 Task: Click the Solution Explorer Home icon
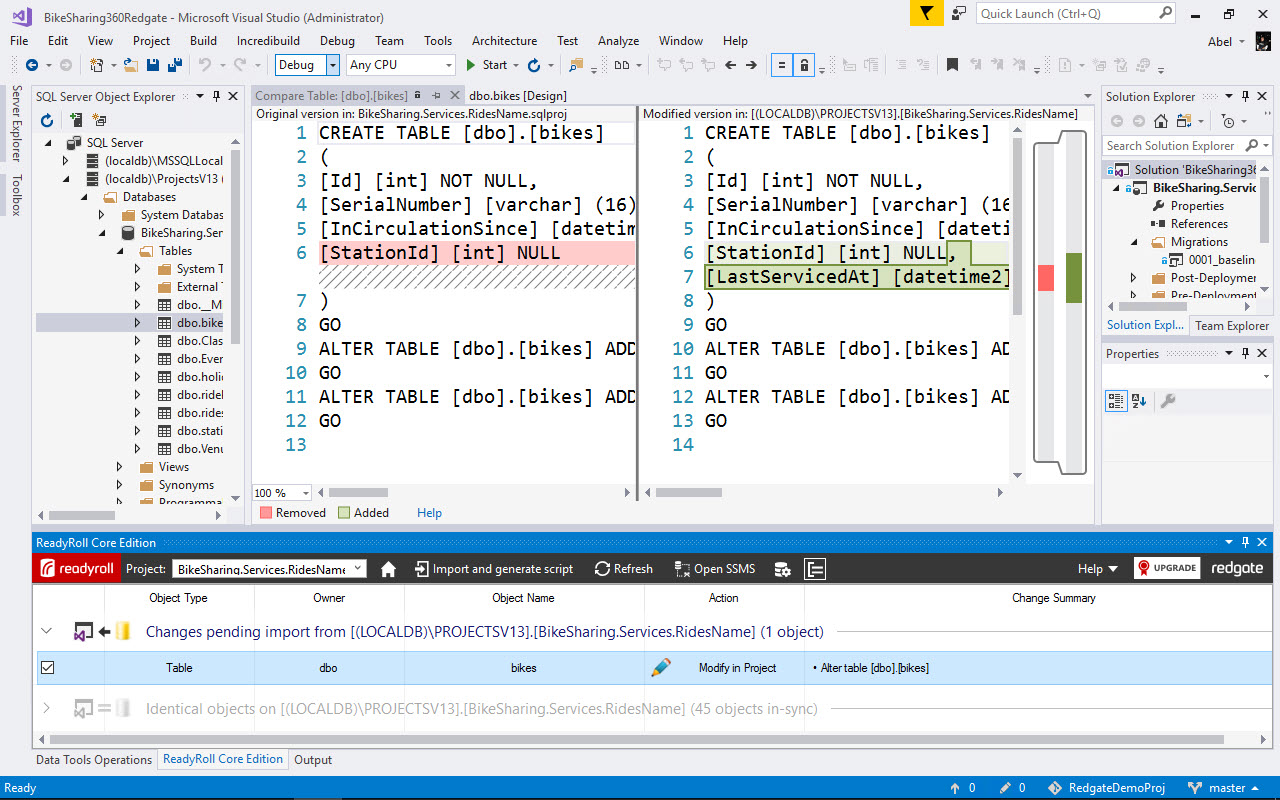[1160, 121]
